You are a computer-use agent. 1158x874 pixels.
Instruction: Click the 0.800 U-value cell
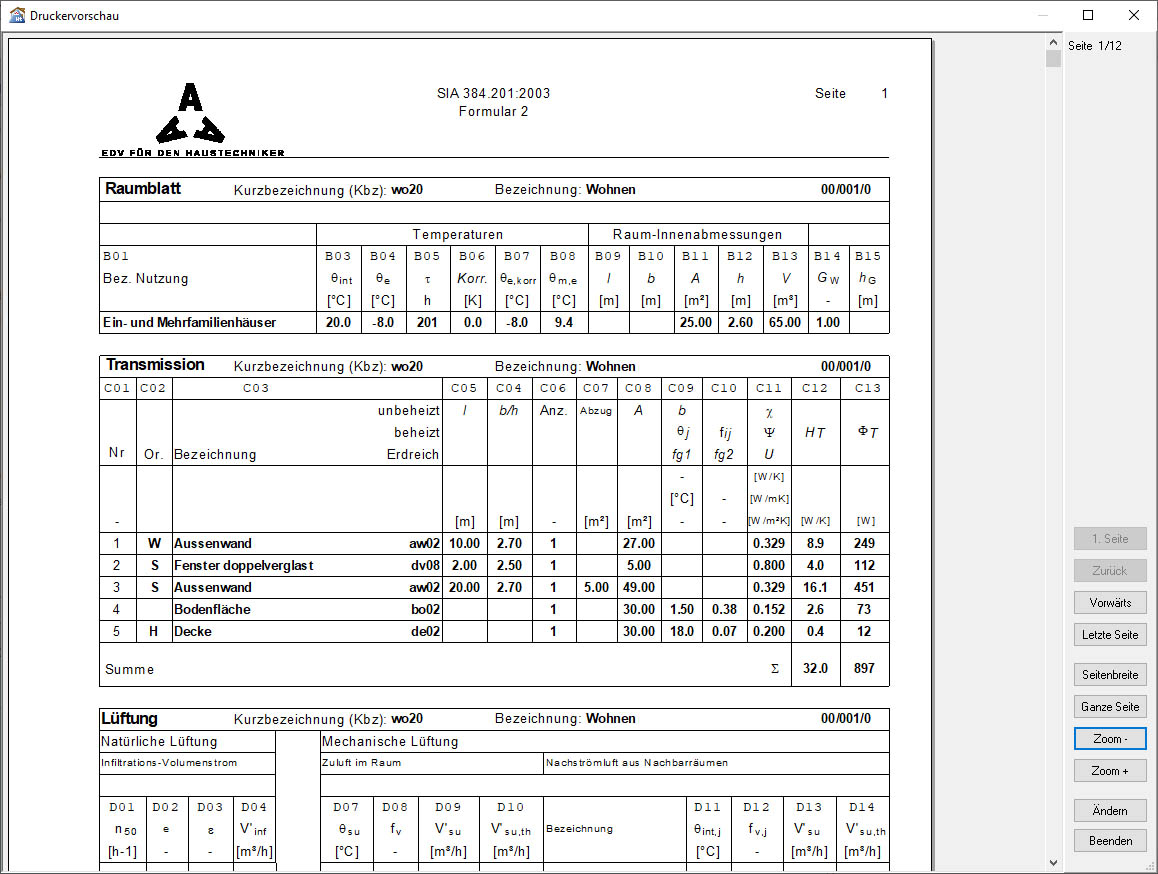[x=769, y=566]
